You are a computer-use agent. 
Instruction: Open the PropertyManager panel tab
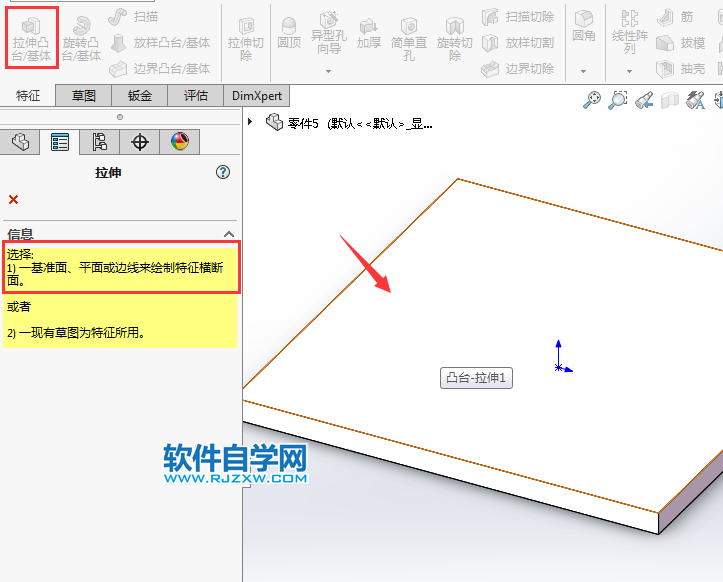pos(60,142)
